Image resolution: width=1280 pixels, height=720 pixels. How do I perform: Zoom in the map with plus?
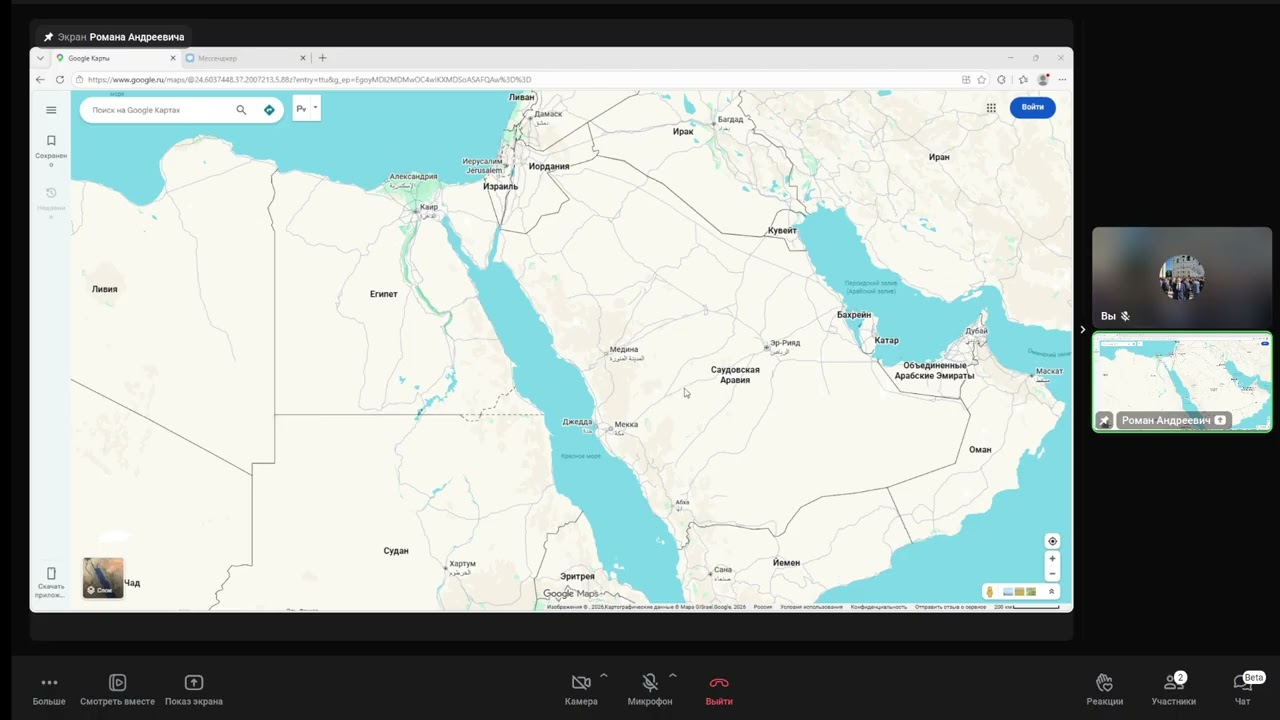[1052, 559]
